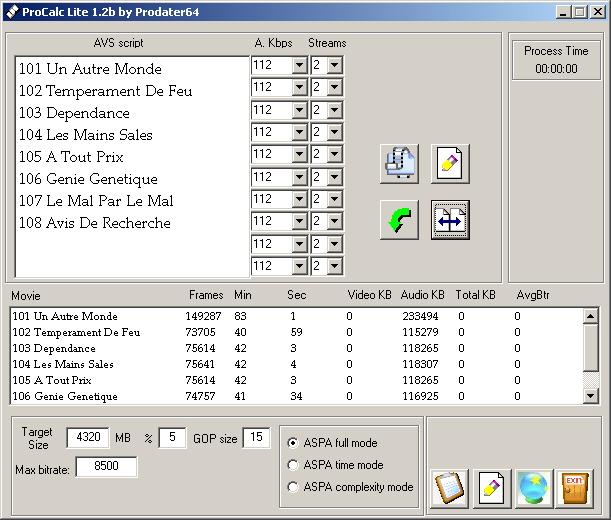Click the GOP size field showing 15

256,437
